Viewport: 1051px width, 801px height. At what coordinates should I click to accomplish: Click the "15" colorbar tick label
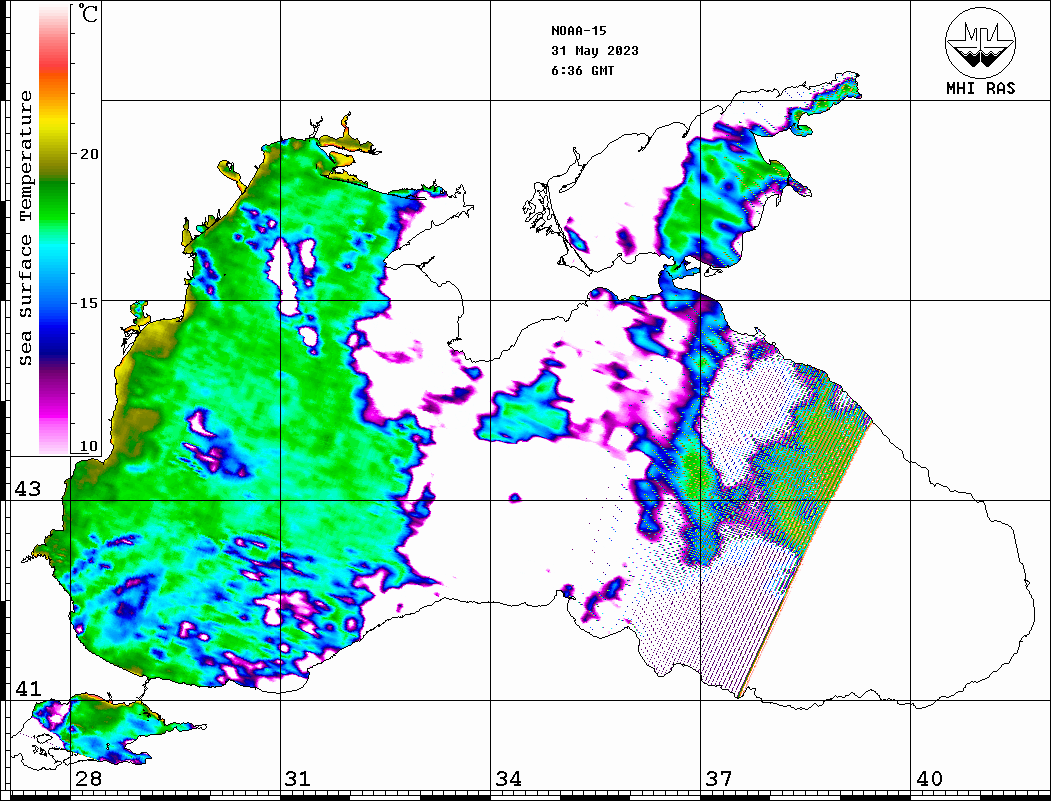(89, 303)
